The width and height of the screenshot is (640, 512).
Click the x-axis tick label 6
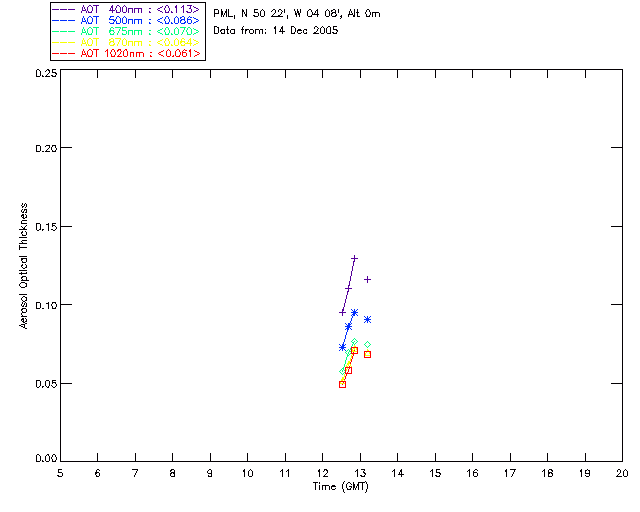(x=98, y=473)
